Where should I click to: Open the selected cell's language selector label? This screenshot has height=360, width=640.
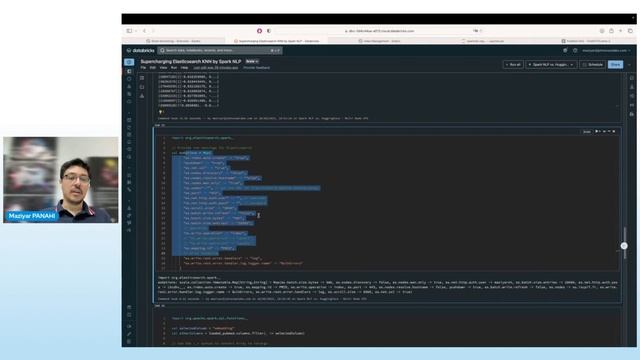[x=587, y=132]
